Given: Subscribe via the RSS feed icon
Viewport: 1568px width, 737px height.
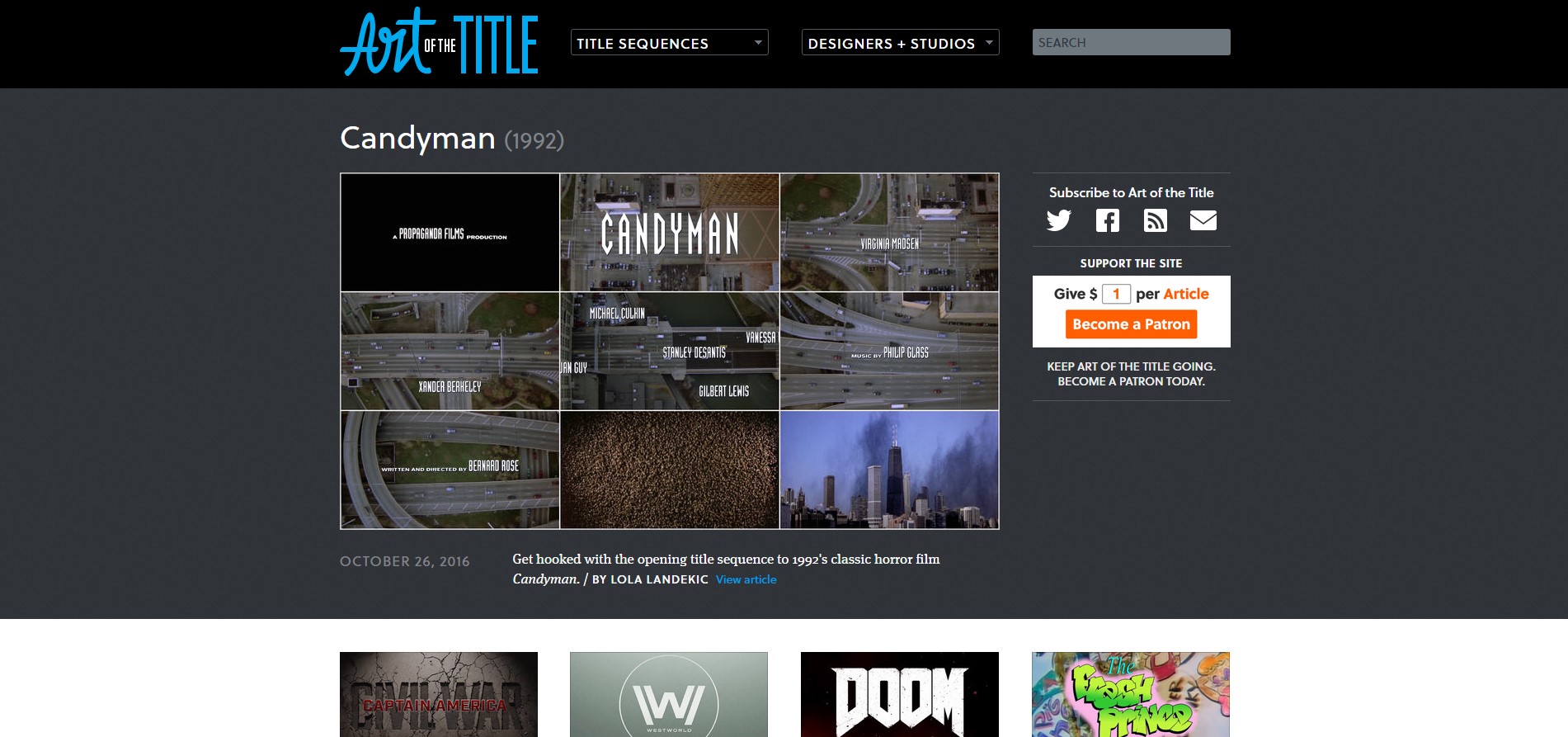Looking at the screenshot, I should click(1155, 220).
